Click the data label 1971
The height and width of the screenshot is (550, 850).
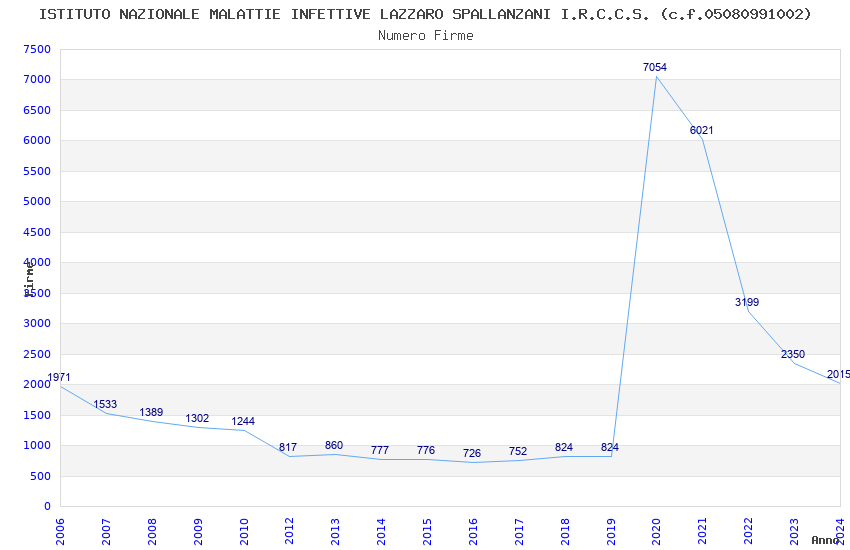tap(59, 378)
